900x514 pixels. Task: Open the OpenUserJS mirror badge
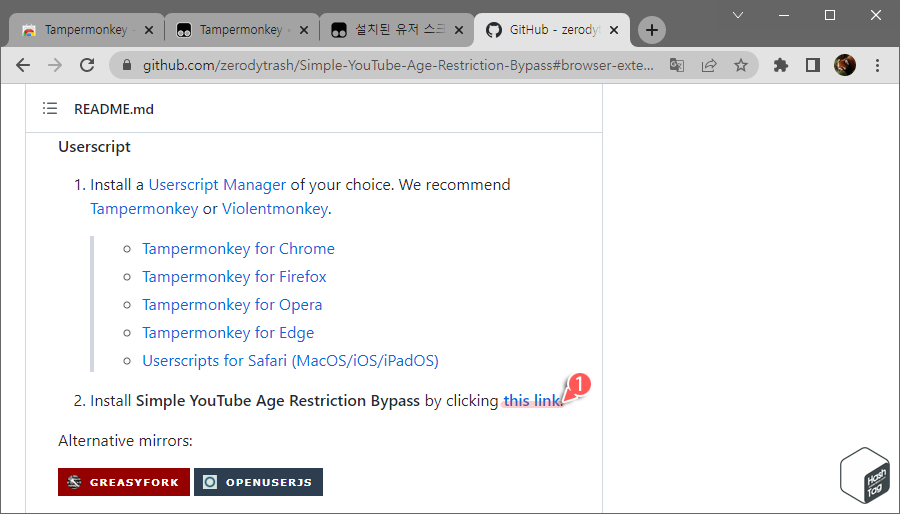(258, 482)
